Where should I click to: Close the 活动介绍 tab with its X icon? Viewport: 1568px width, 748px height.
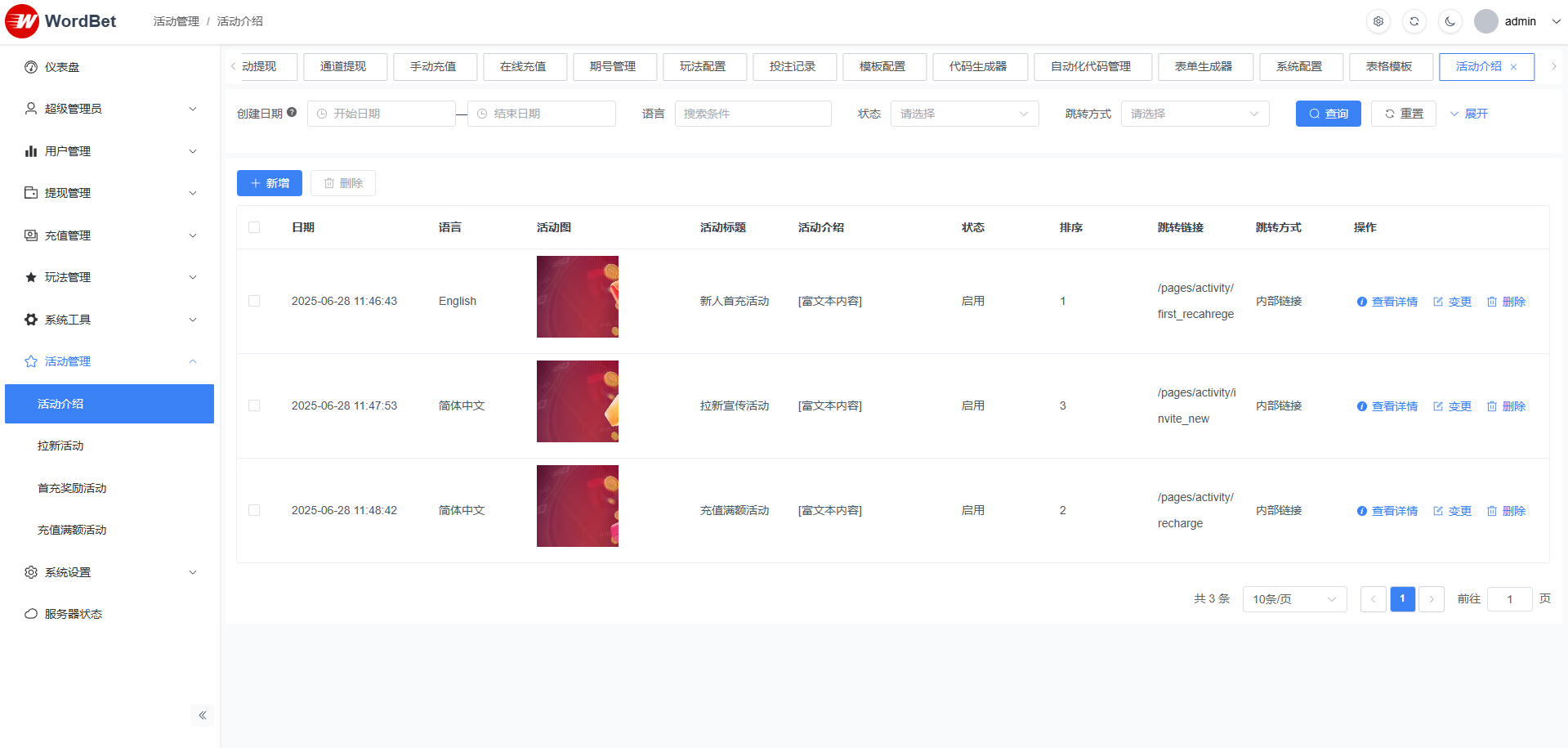point(1513,67)
